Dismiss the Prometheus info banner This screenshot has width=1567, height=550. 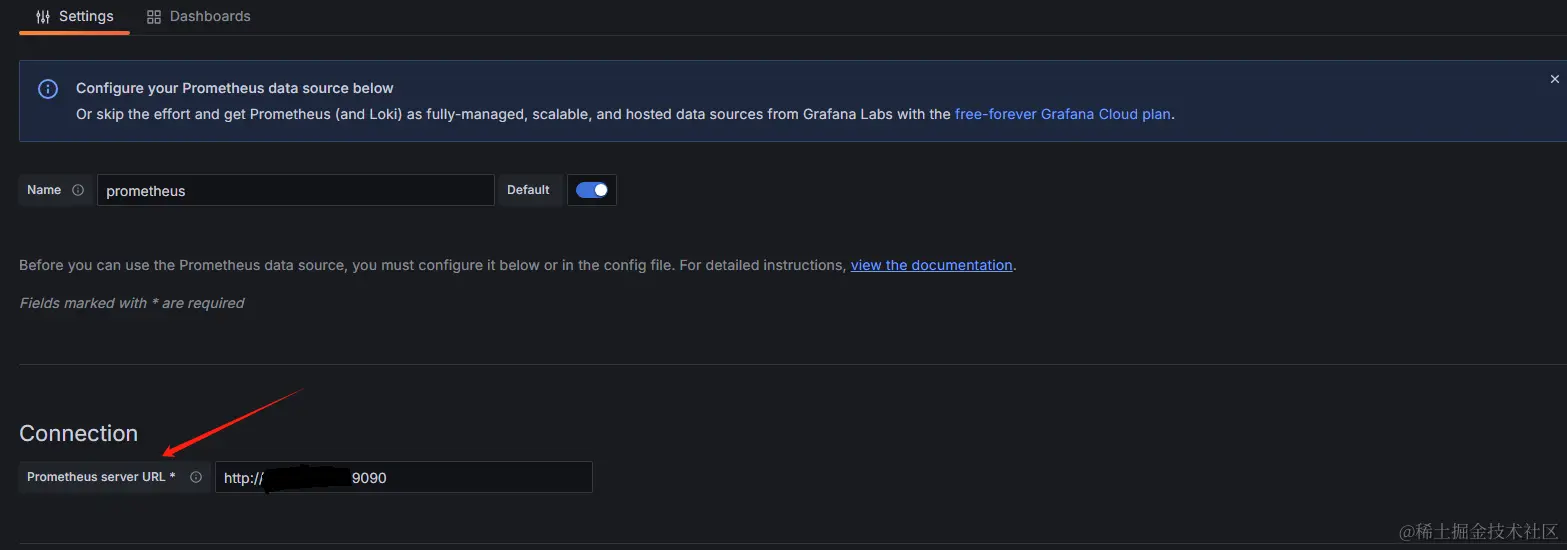pos(1554,79)
